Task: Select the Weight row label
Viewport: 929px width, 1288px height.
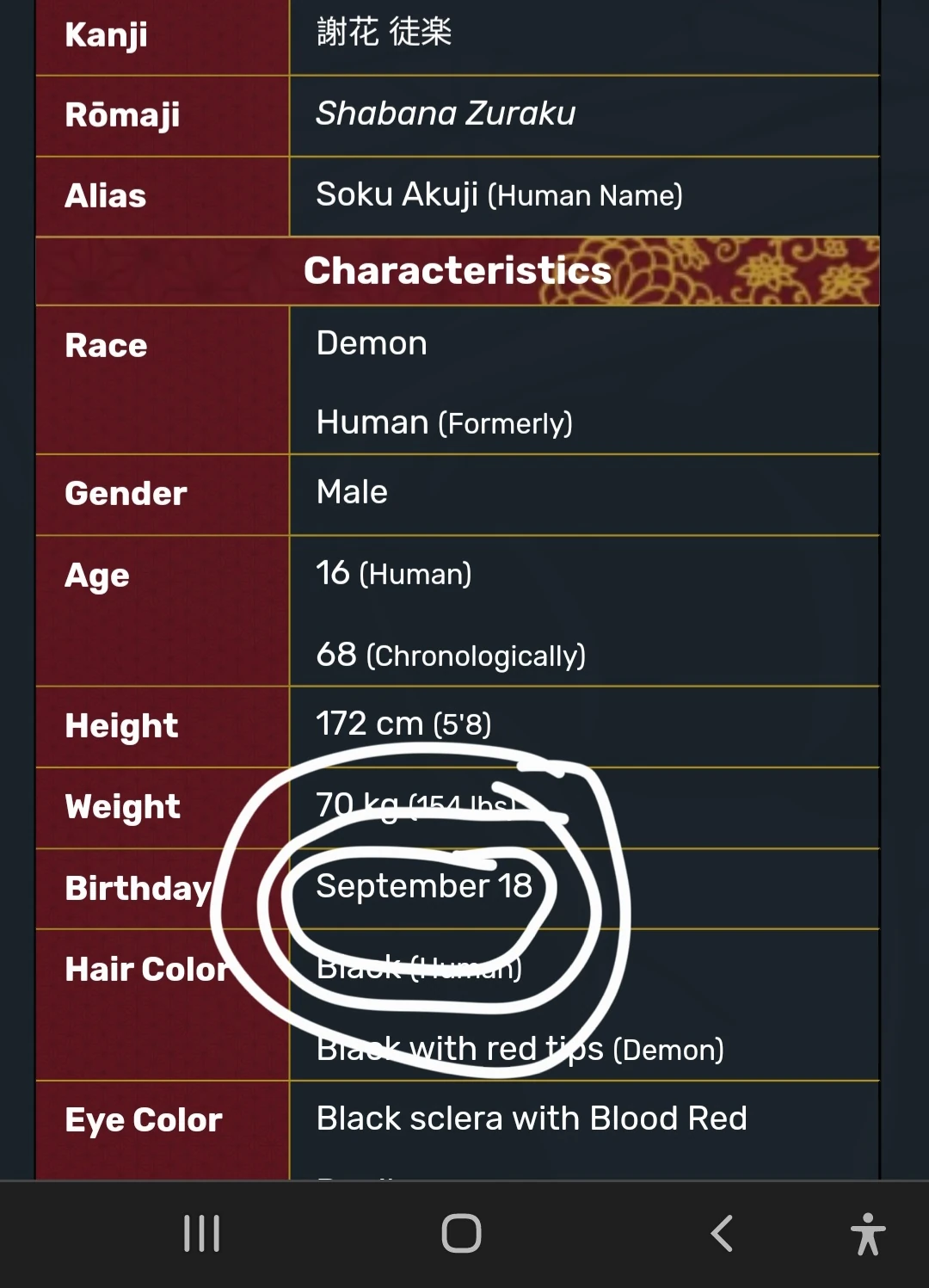Action: coord(121,807)
